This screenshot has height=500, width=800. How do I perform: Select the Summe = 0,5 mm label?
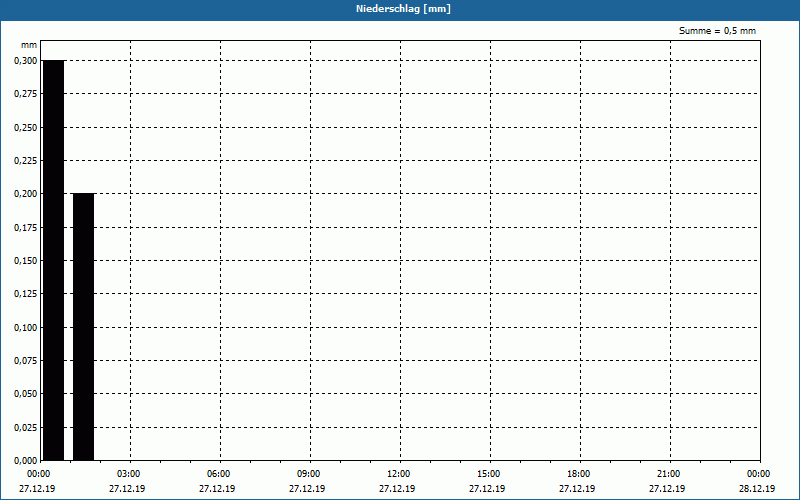pyautogui.click(x=717, y=31)
